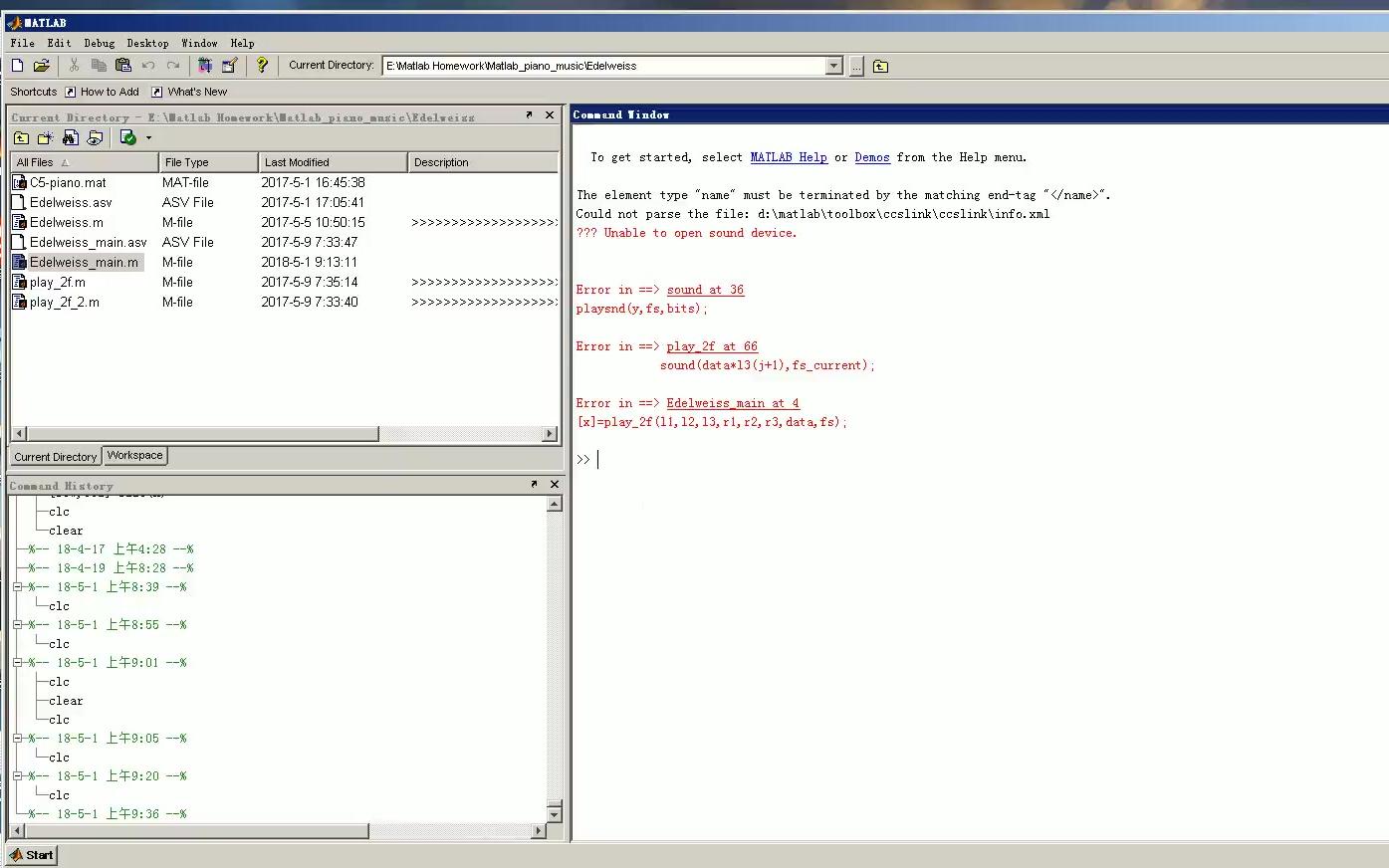Launch Simulink from the toolbar
Viewport: 1389px width, 868px height.
tap(205, 66)
